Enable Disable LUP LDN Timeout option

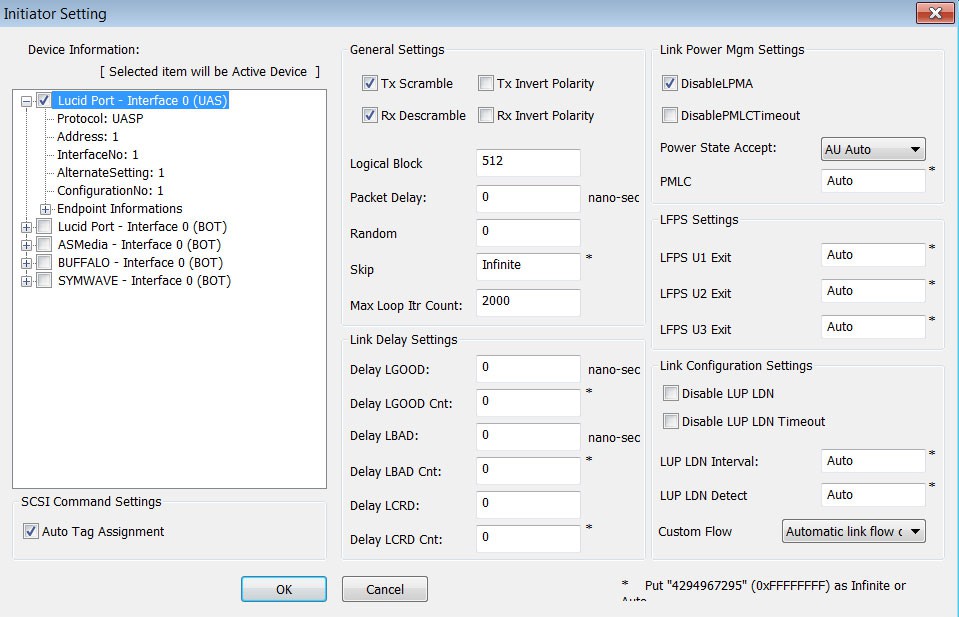(671, 421)
